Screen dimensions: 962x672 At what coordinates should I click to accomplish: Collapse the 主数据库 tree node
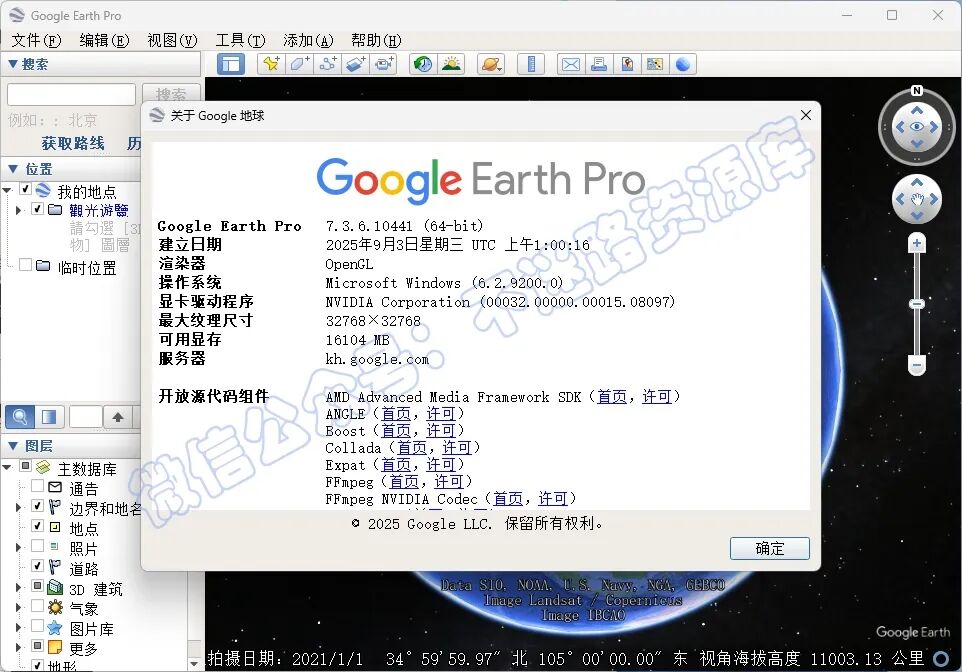tap(7, 468)
